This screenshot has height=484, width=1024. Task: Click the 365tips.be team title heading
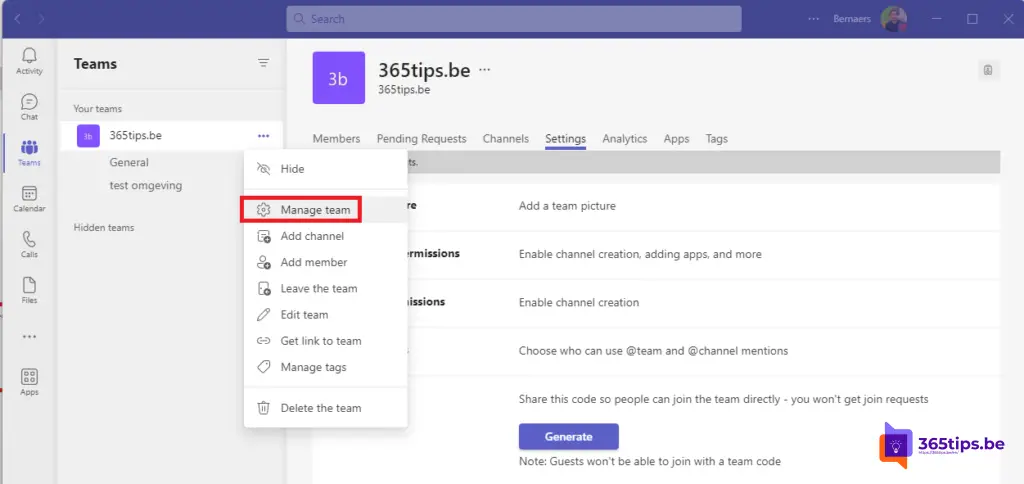(424, 70)
